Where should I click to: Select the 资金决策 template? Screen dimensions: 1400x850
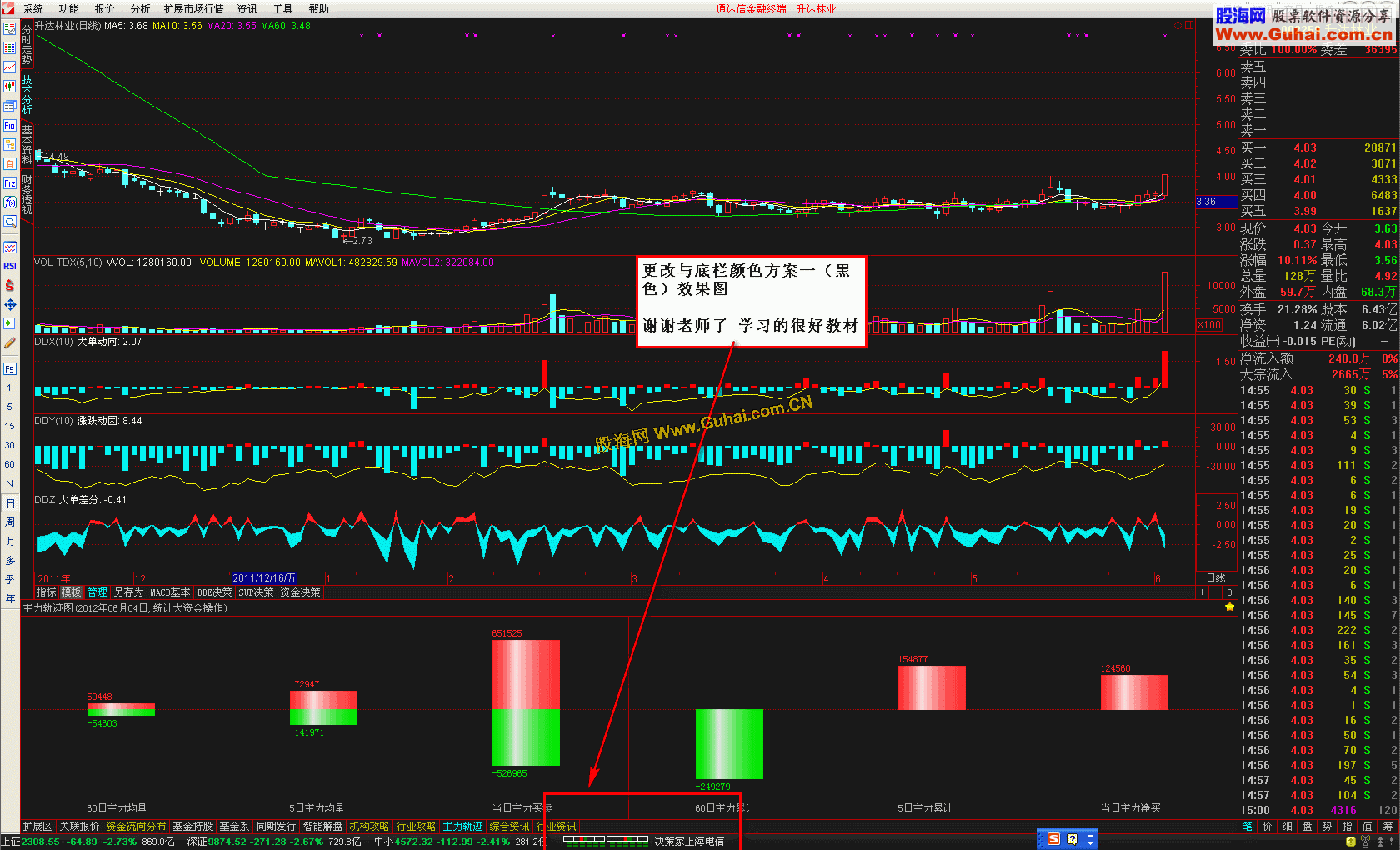[300, 592]
